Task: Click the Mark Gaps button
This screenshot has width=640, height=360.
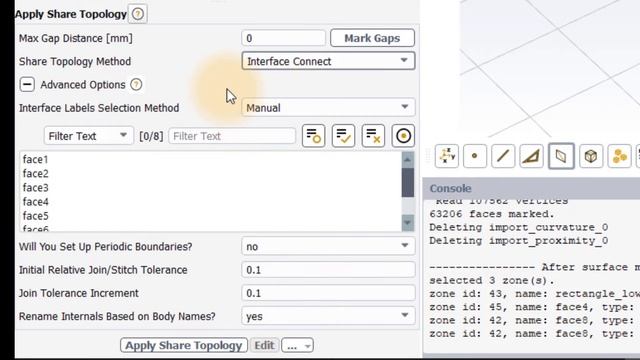Action: (372, 38)
